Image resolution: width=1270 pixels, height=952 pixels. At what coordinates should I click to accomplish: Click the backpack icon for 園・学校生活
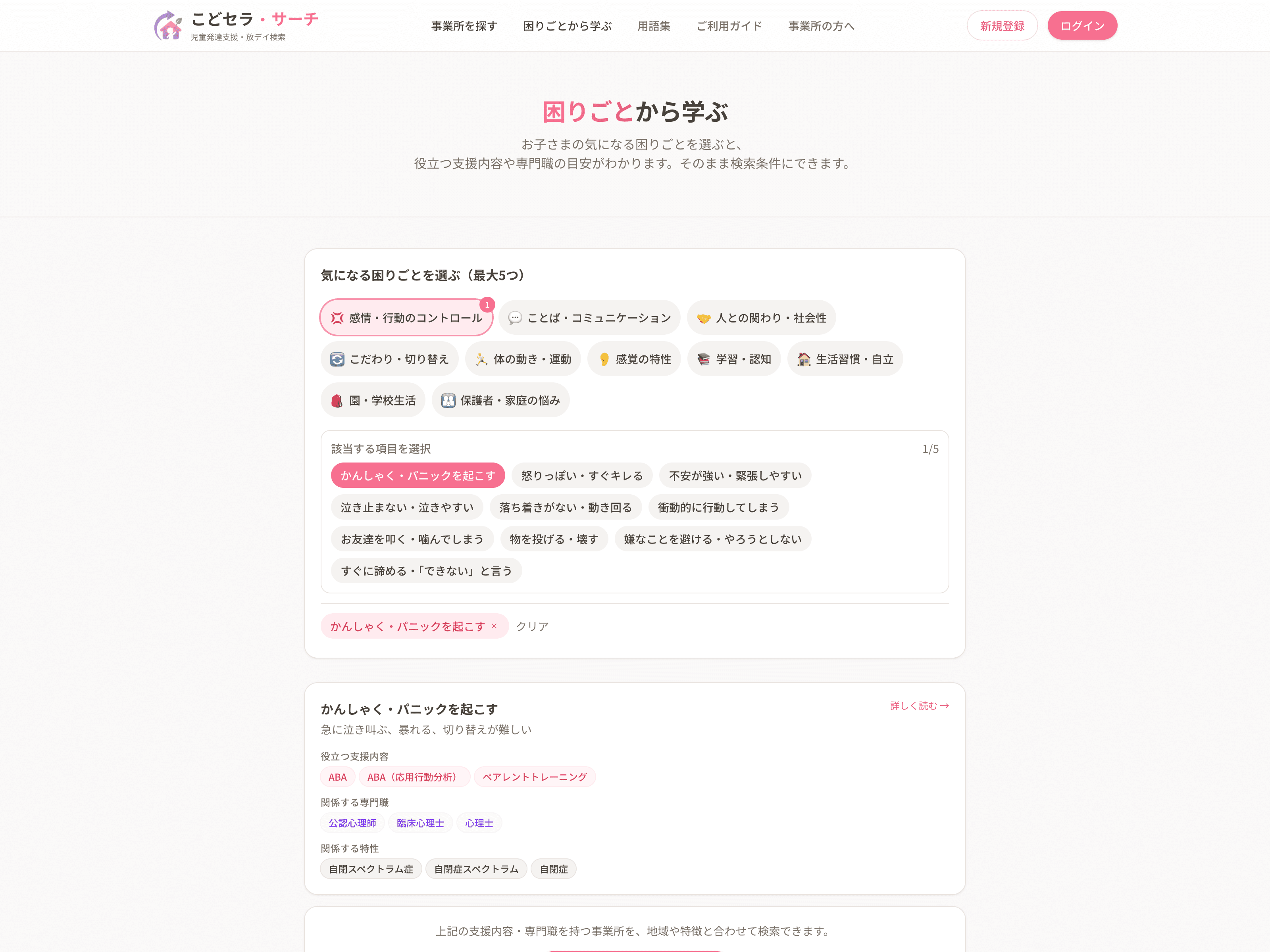coord(337,401)
